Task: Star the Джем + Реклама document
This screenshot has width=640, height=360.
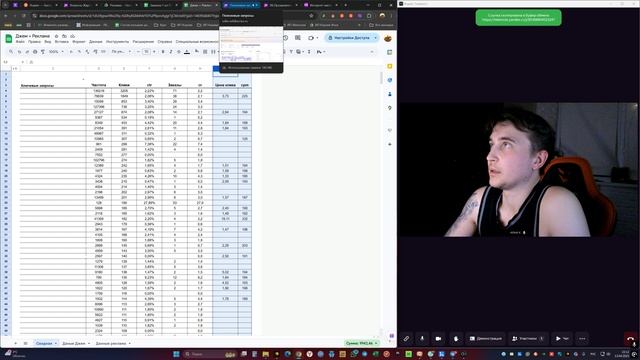Action: (x=56, y=36)
